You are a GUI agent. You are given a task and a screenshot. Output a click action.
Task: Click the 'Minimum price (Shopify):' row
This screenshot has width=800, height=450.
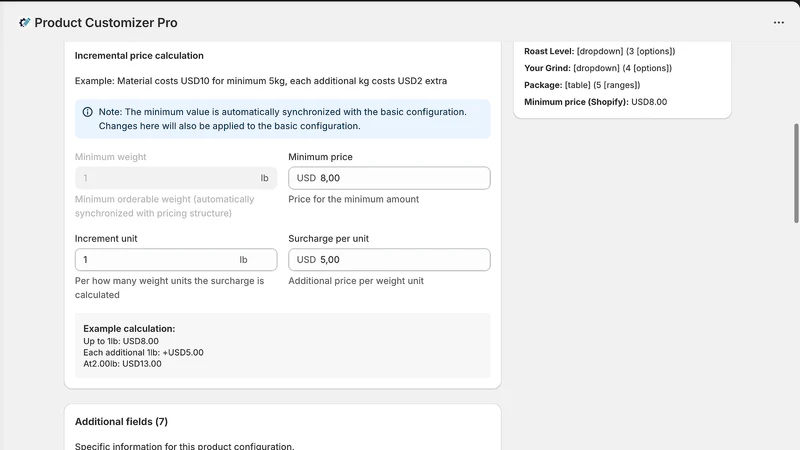595,102
